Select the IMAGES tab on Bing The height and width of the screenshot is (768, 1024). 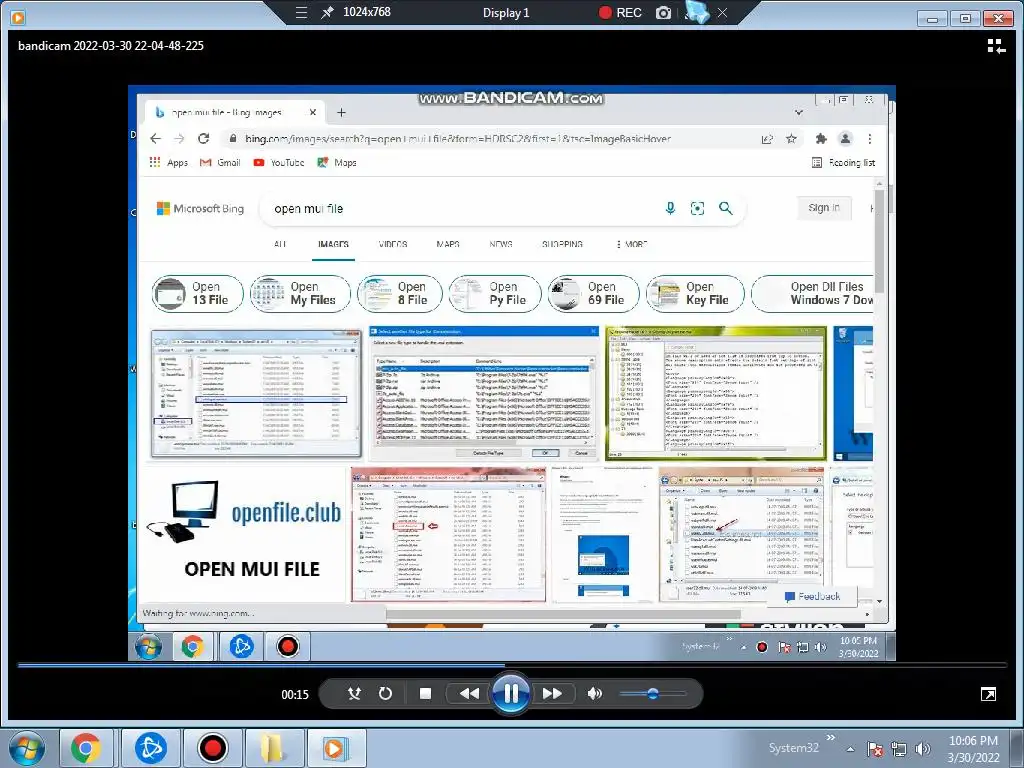click(x=333, y=244)
